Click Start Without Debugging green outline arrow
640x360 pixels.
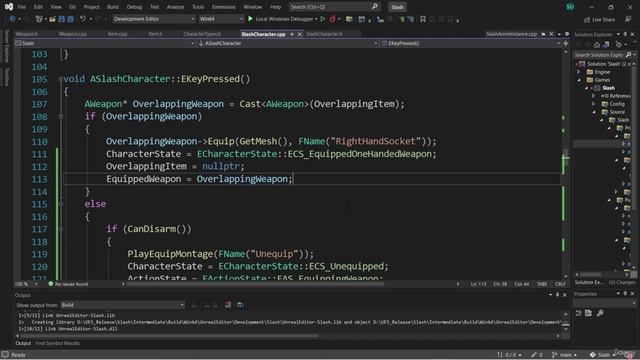click(323, 19)
